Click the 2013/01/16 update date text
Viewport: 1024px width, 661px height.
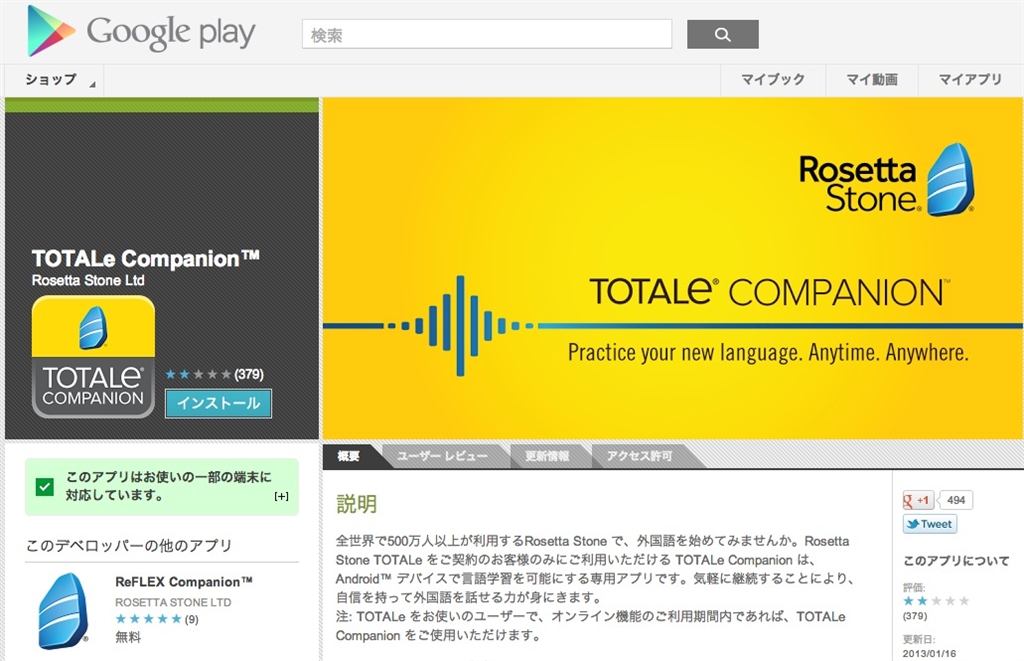pyautogui.click(x=929, y=653)
